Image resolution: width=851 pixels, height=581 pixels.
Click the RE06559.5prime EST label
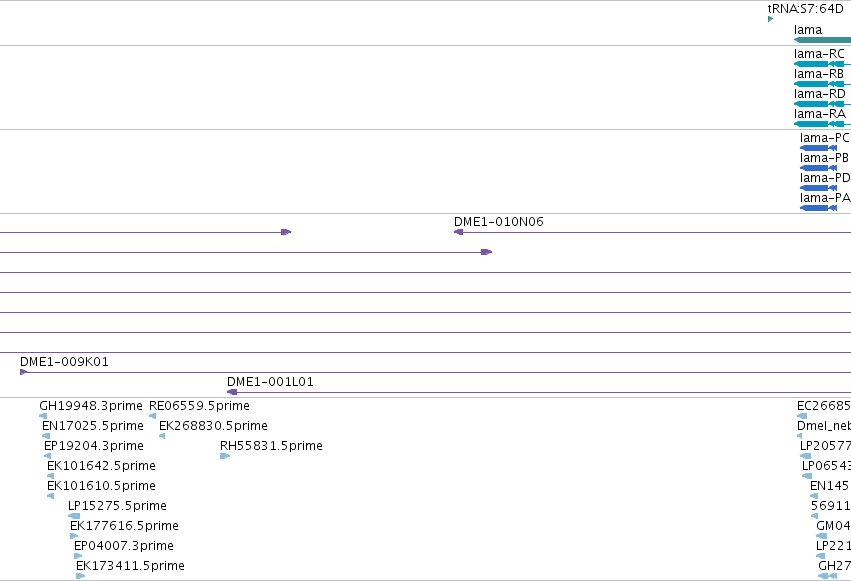199,406
